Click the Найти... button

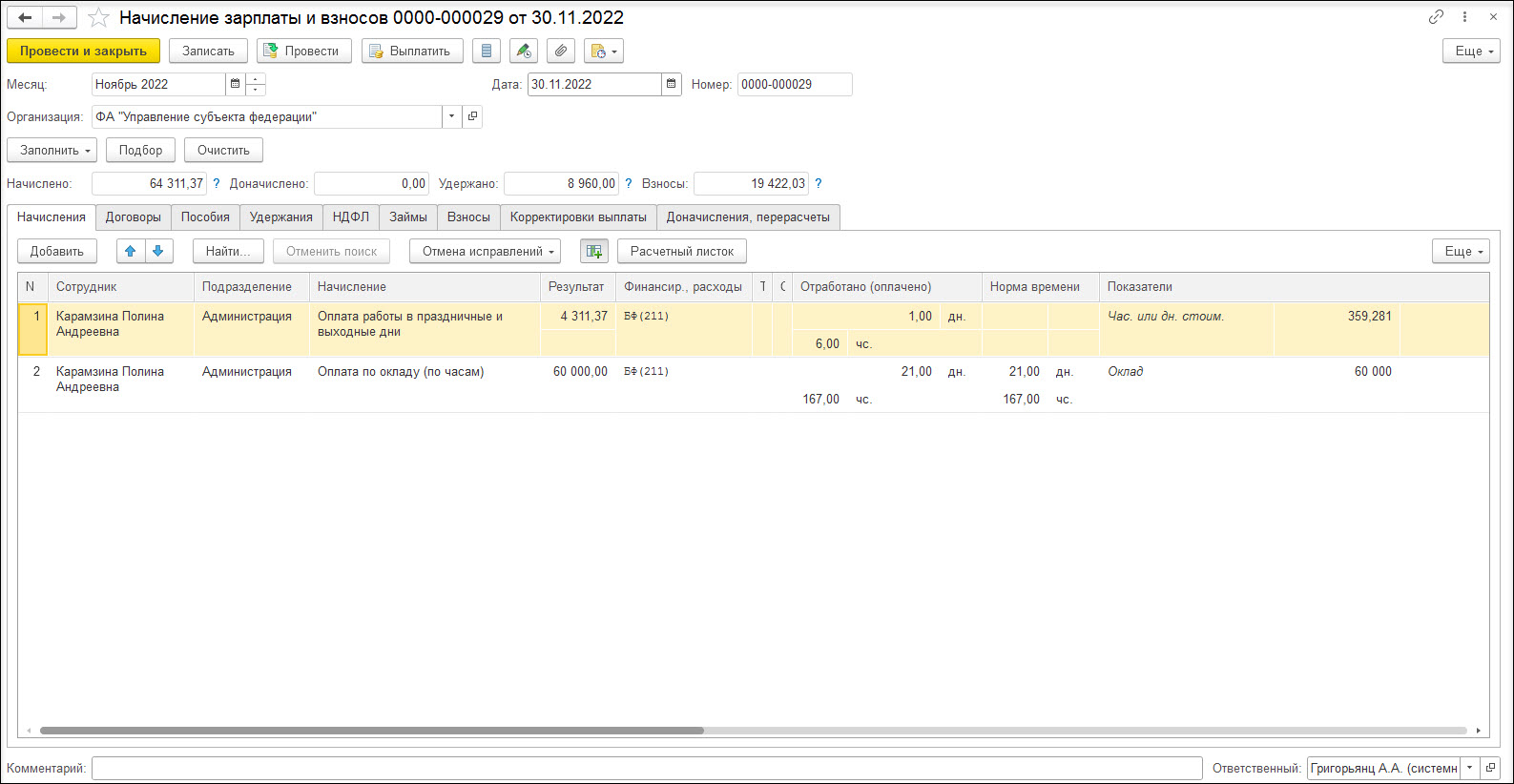228,251
